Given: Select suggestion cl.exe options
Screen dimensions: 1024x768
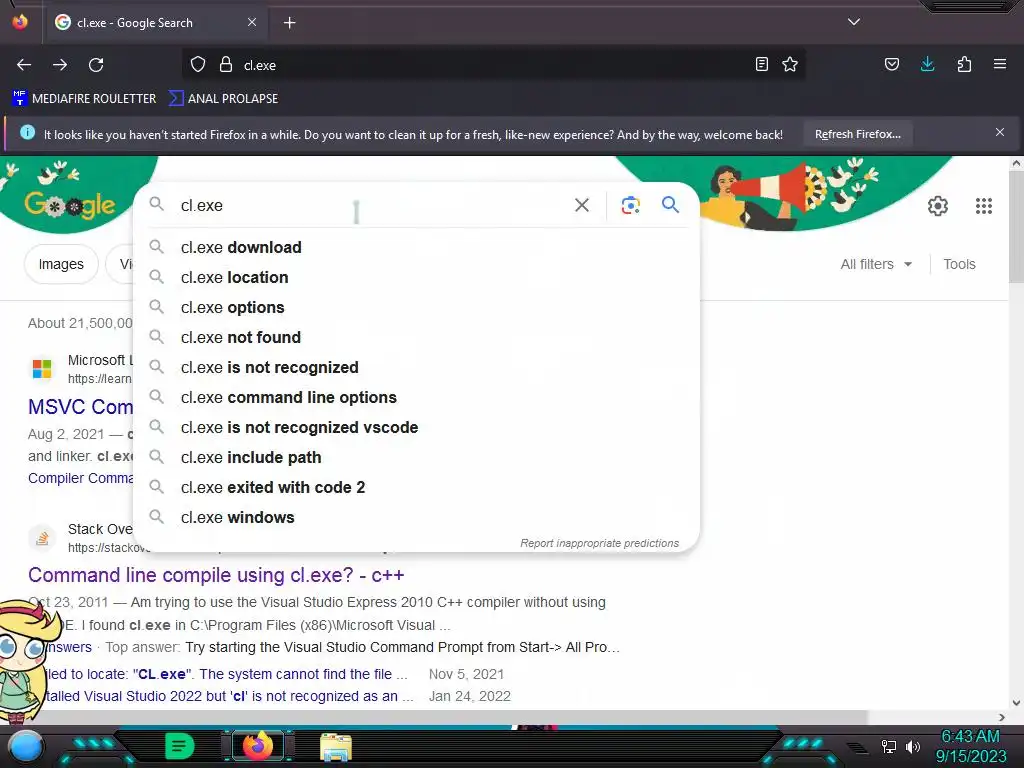Looking at the screenshot, I should [417, 308].
